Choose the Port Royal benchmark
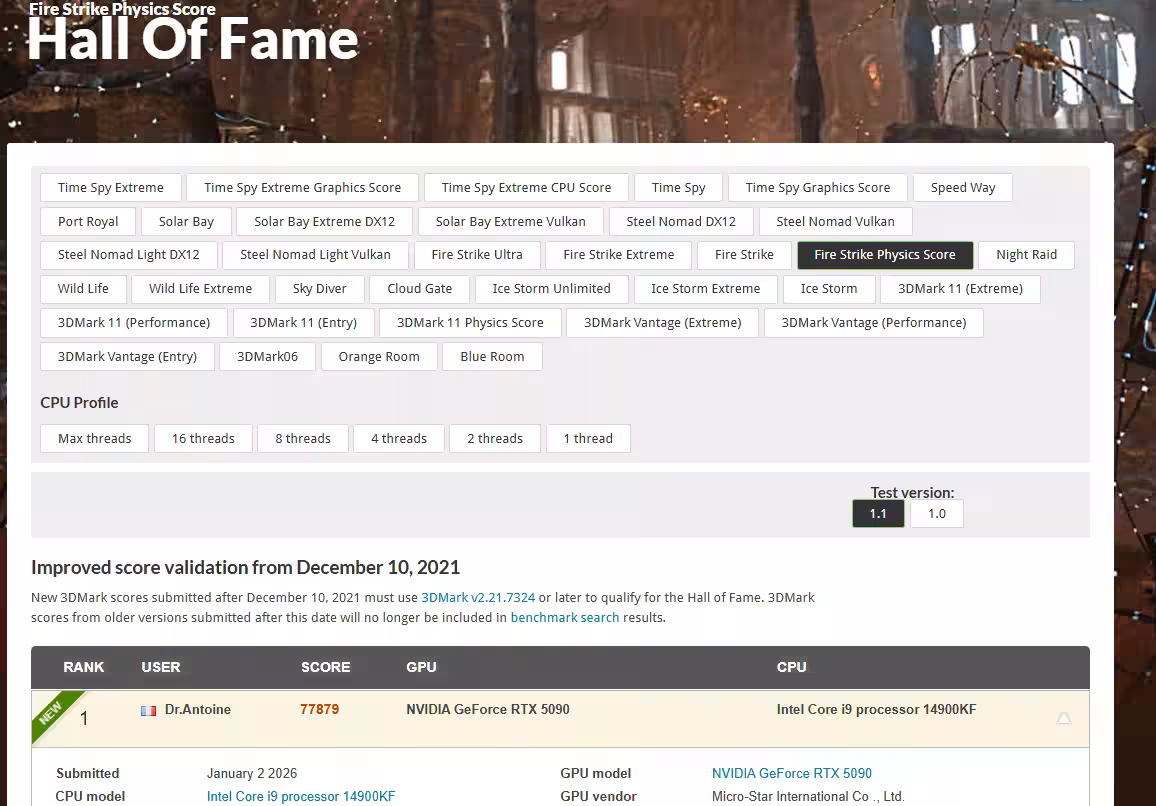This screenshot has height=806, width=1156. [88, 222]
